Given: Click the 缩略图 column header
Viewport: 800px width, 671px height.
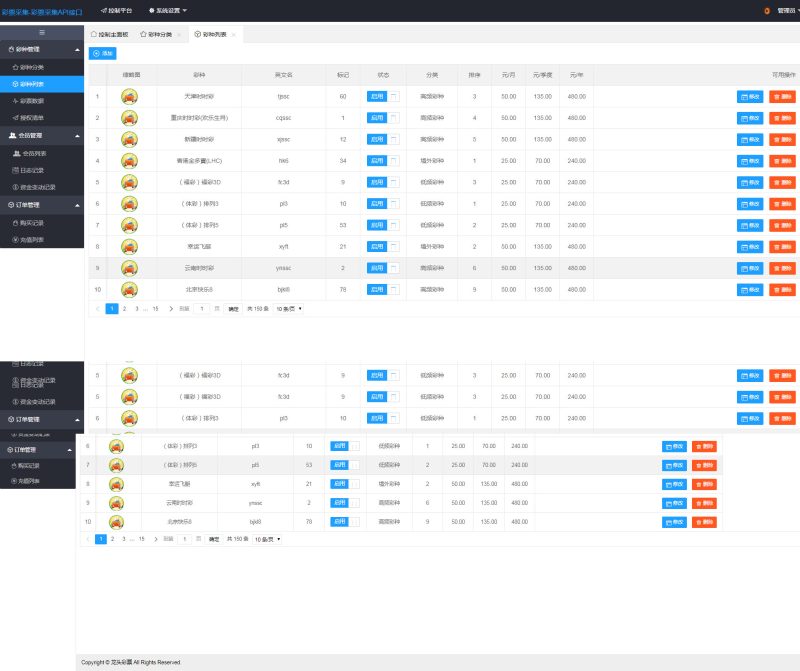Looking at the screenshot, I should [x=132, y=75].
